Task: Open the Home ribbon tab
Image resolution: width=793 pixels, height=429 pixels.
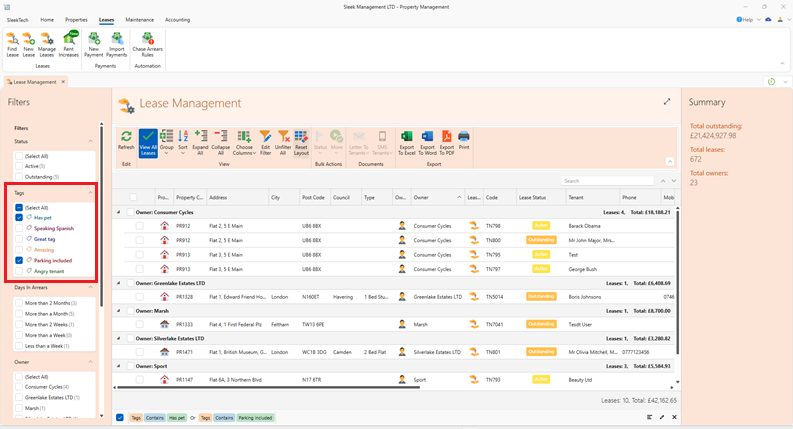Action: tap(47, 20)
